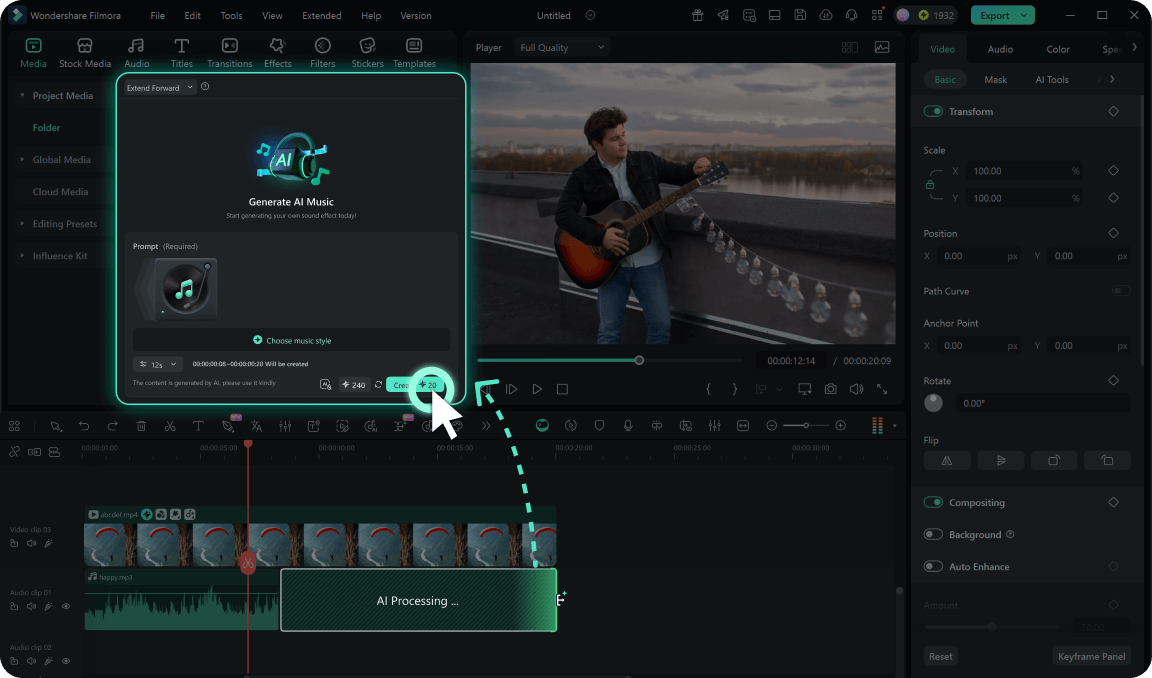Open the Stickers panel
The height and width of the screenshot is (678, 1152).
[367, 53]
